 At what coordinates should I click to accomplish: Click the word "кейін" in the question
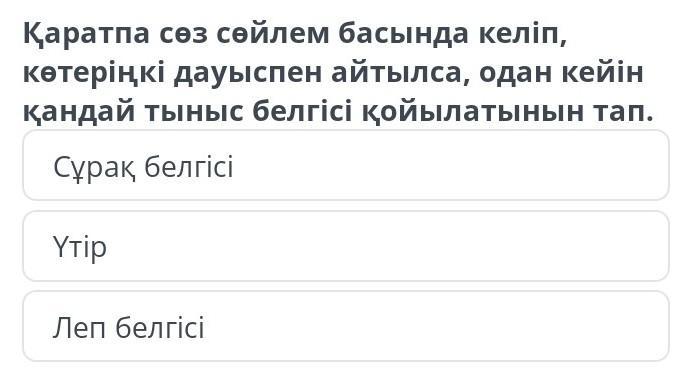click(x=602, y=73)
